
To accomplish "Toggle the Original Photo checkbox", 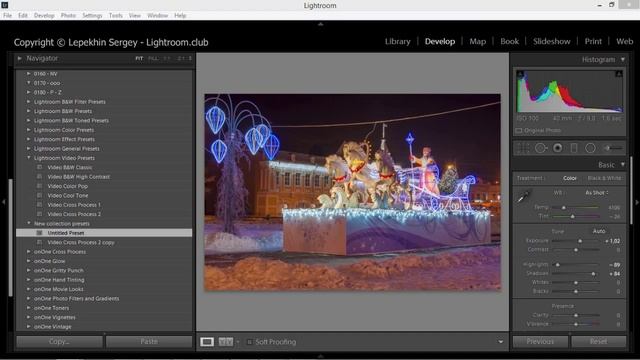I will click(519, 131).
